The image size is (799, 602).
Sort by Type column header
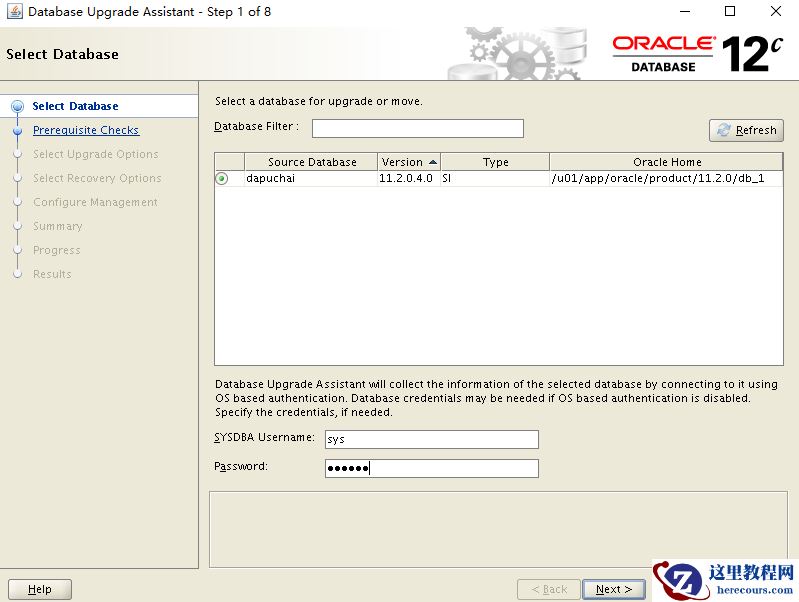click(495, 162)
